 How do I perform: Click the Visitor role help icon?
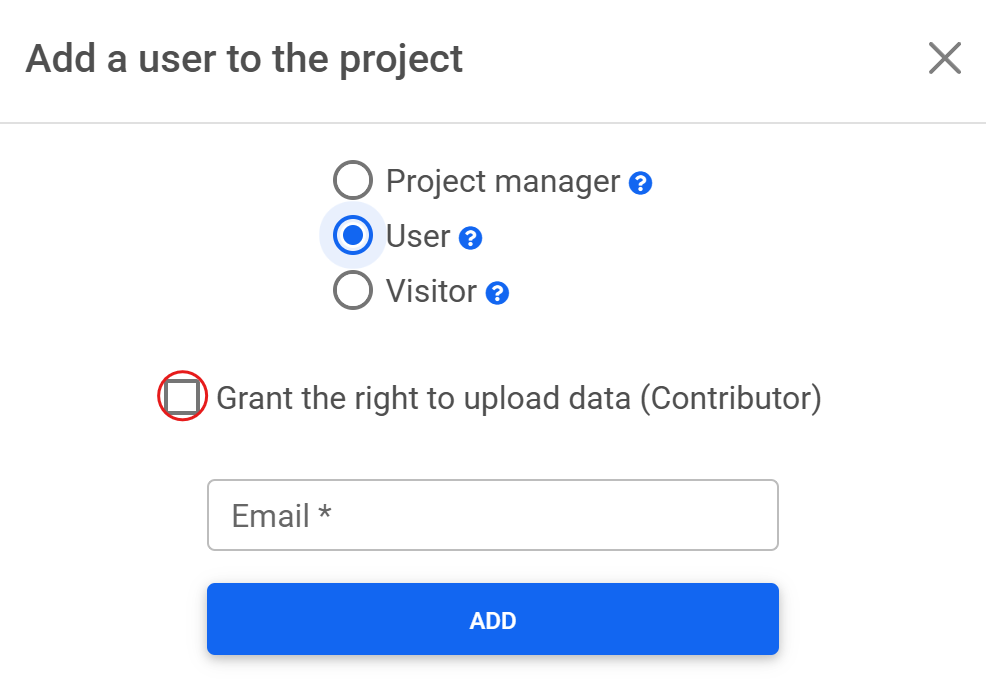[497, 294]
